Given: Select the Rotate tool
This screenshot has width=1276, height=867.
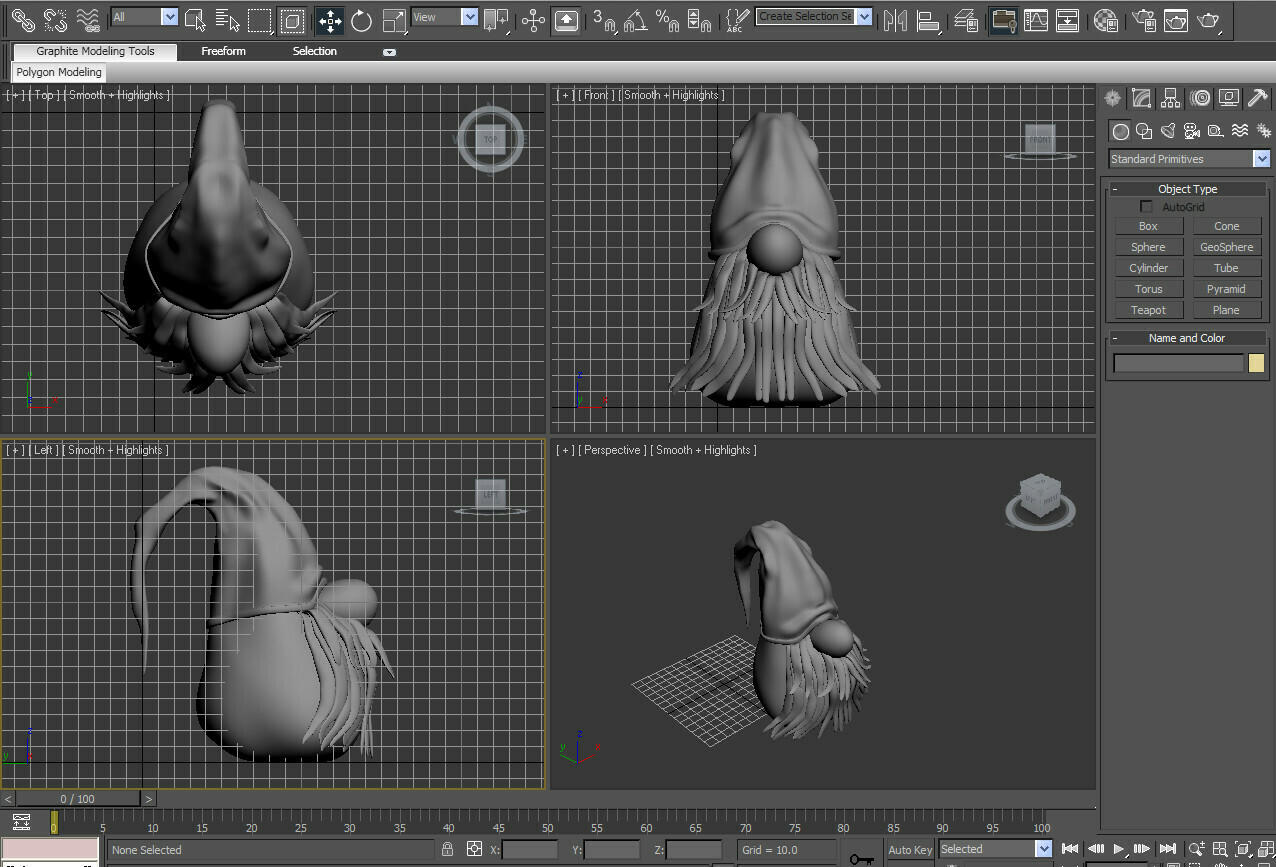Looking at the screenshot, I should click(360, 21).
